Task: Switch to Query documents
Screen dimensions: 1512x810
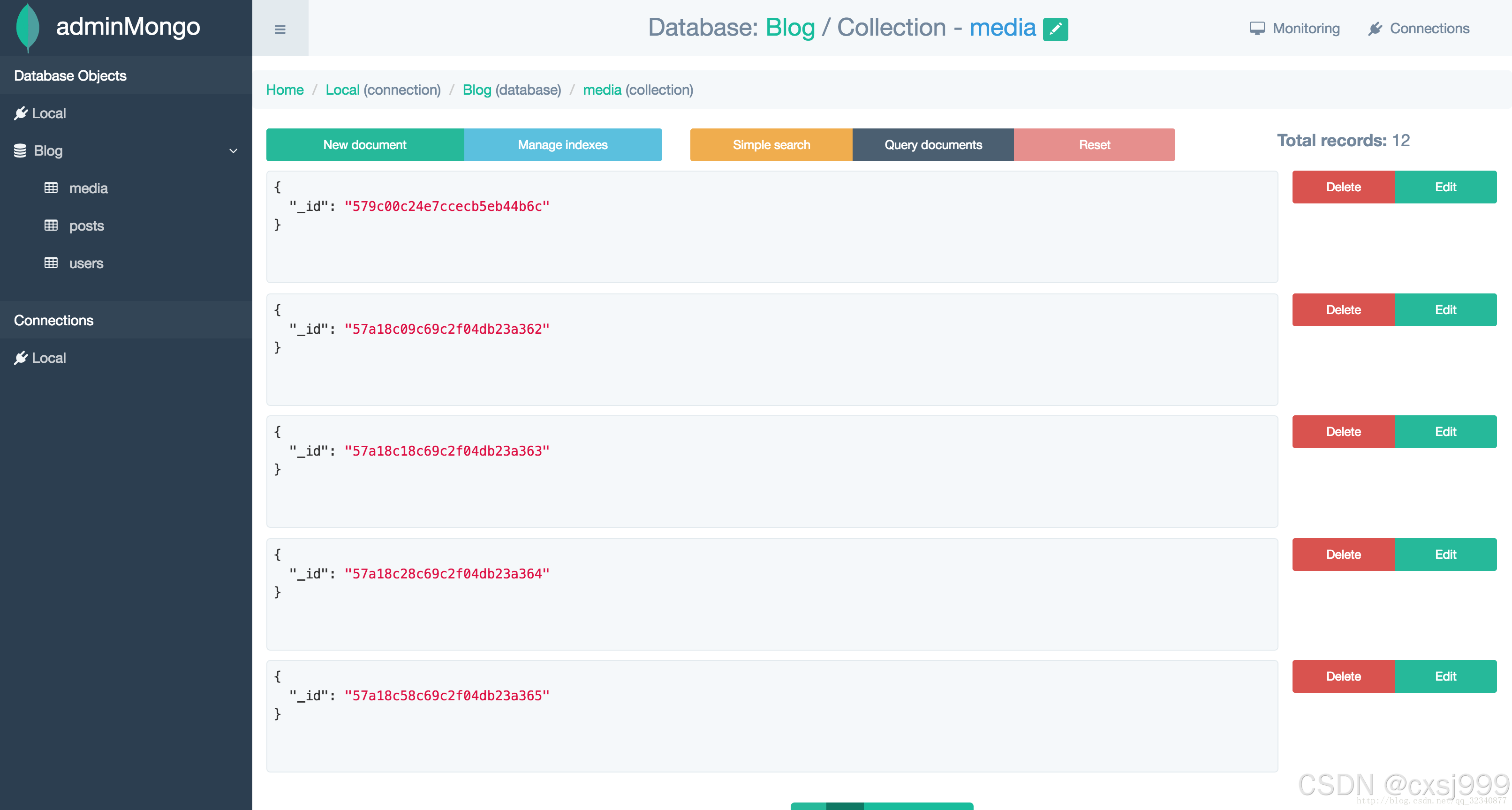Action: 933,145
